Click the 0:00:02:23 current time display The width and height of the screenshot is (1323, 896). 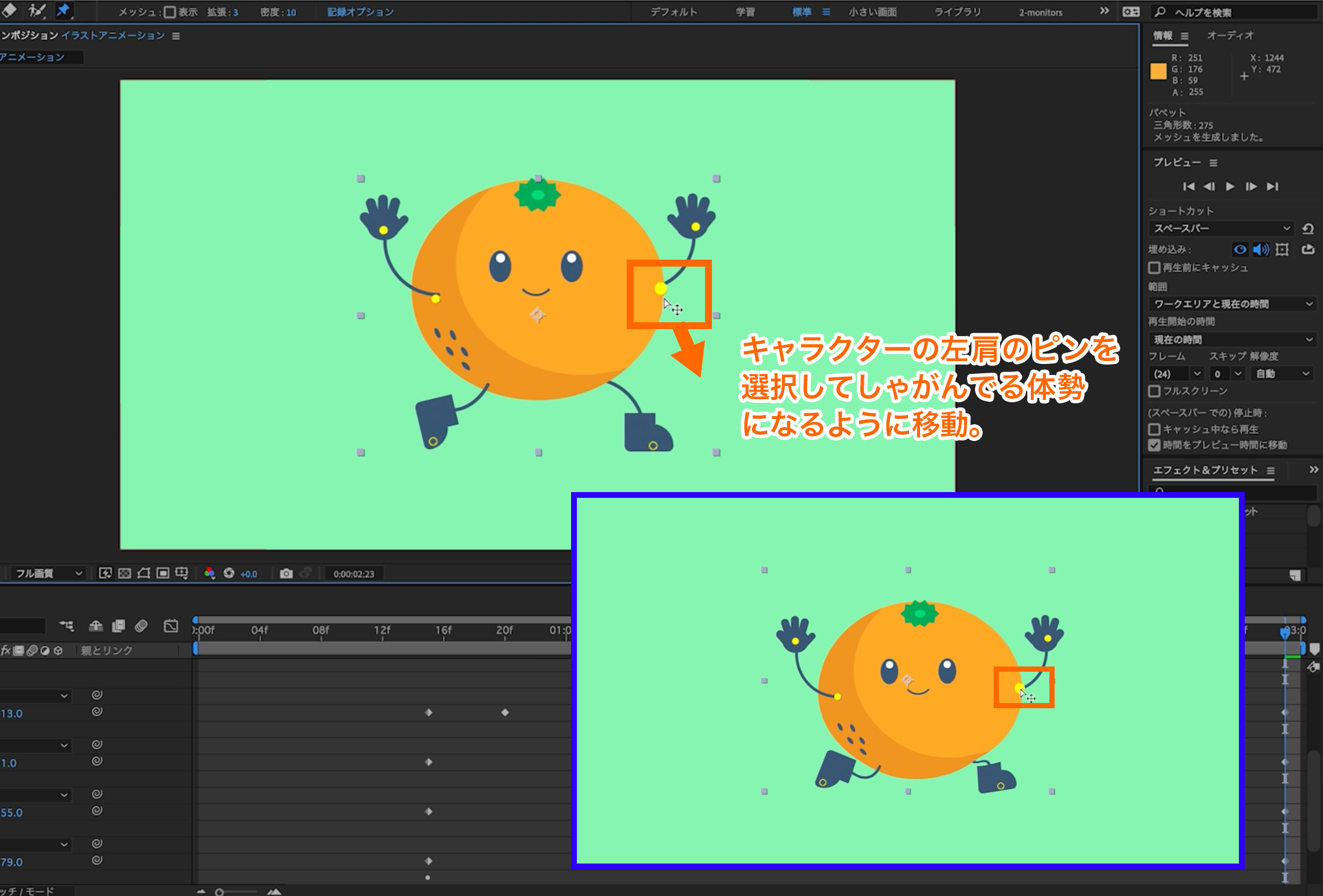click(354, 574)
